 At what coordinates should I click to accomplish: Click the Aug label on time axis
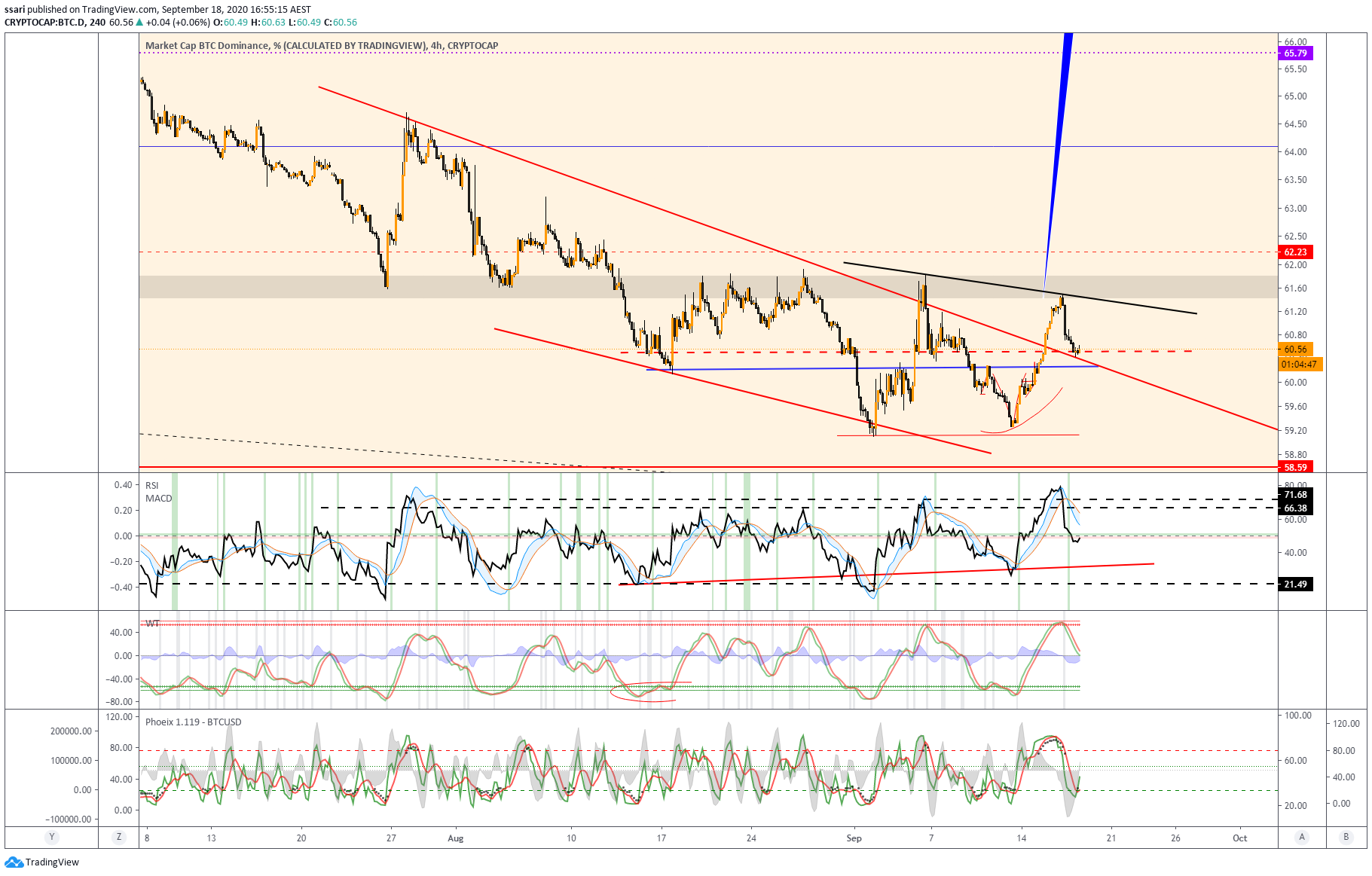[455, 838]
